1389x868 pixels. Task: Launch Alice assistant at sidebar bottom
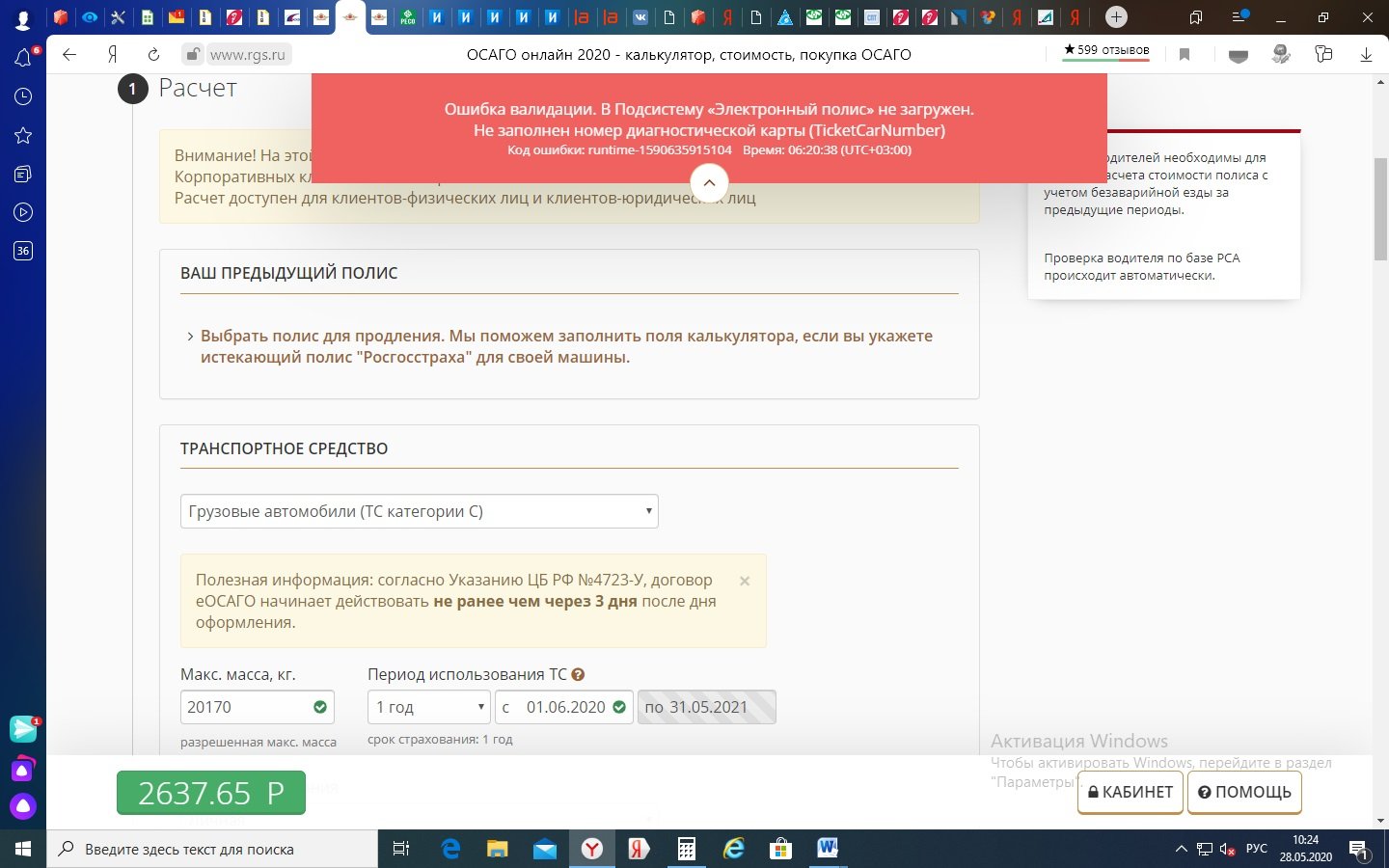(x=23, y=805)
